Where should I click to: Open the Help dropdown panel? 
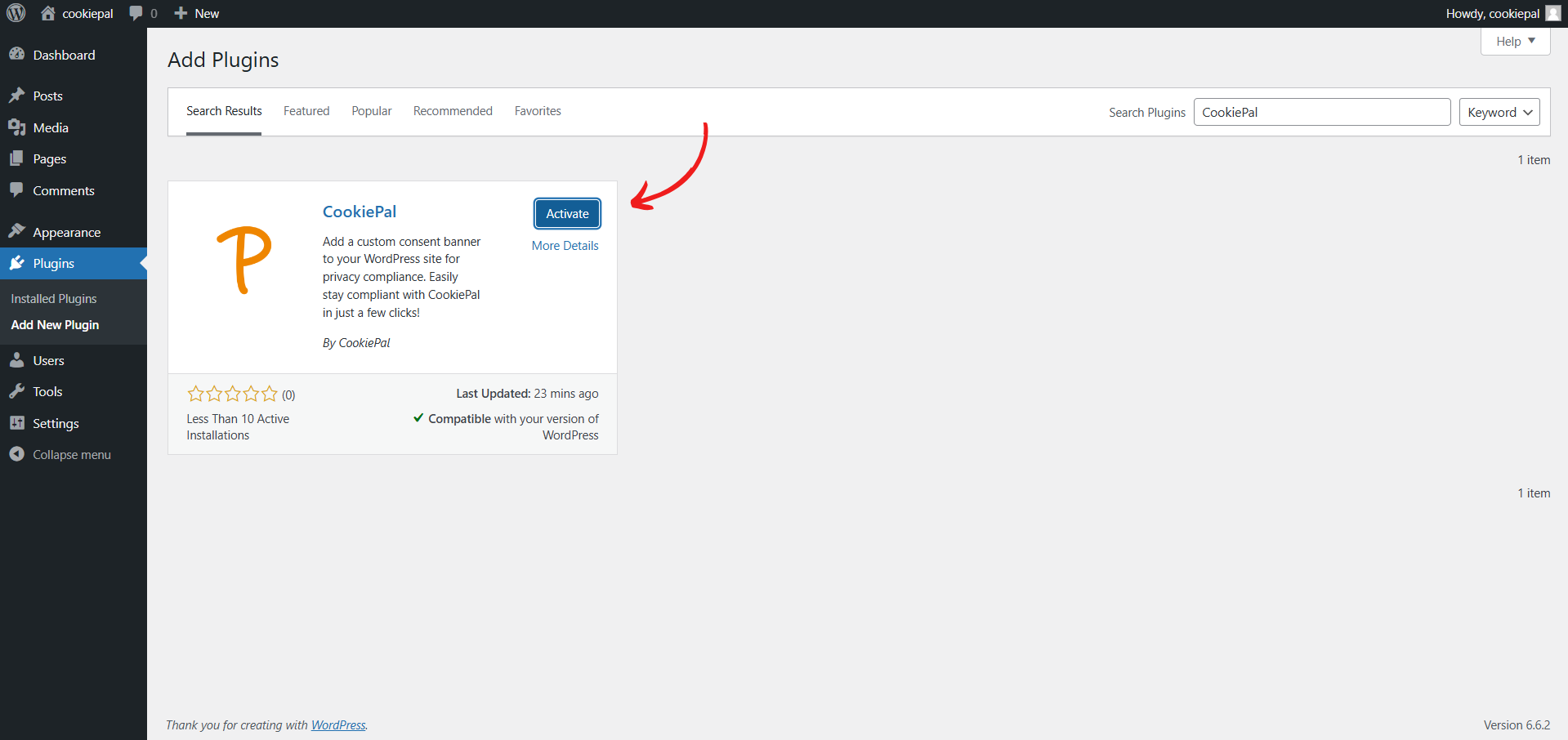pos(1513,41)
